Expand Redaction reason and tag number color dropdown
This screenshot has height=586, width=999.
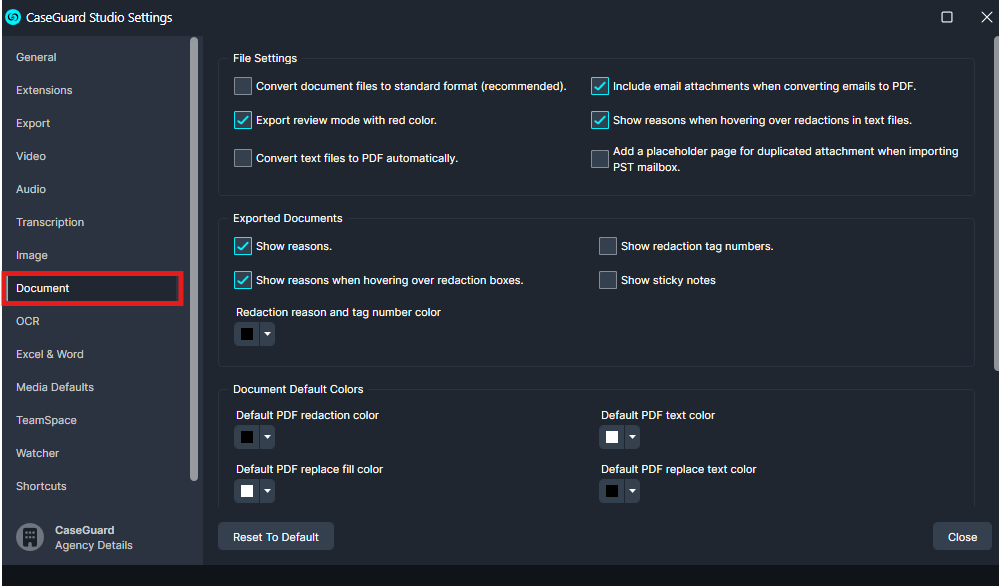click(x=267, y=334)
